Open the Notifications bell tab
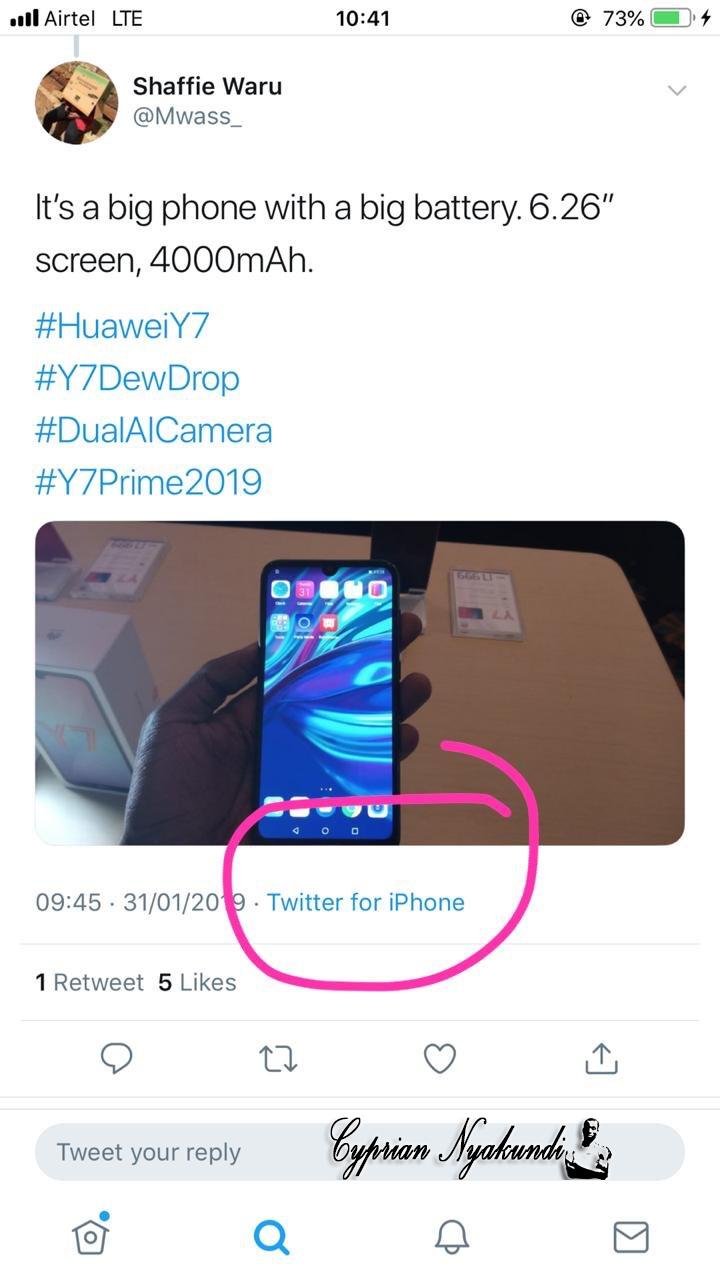 point(451,1237)
